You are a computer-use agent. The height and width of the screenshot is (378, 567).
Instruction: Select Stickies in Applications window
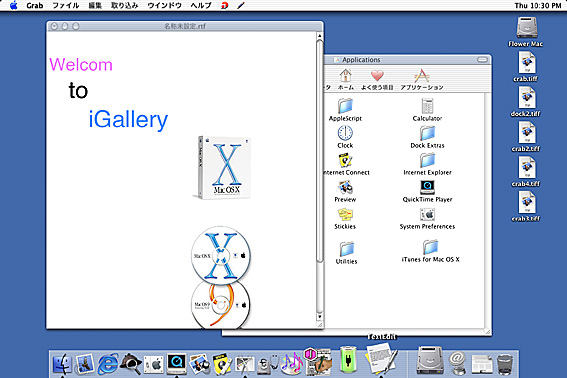[345, 218]
